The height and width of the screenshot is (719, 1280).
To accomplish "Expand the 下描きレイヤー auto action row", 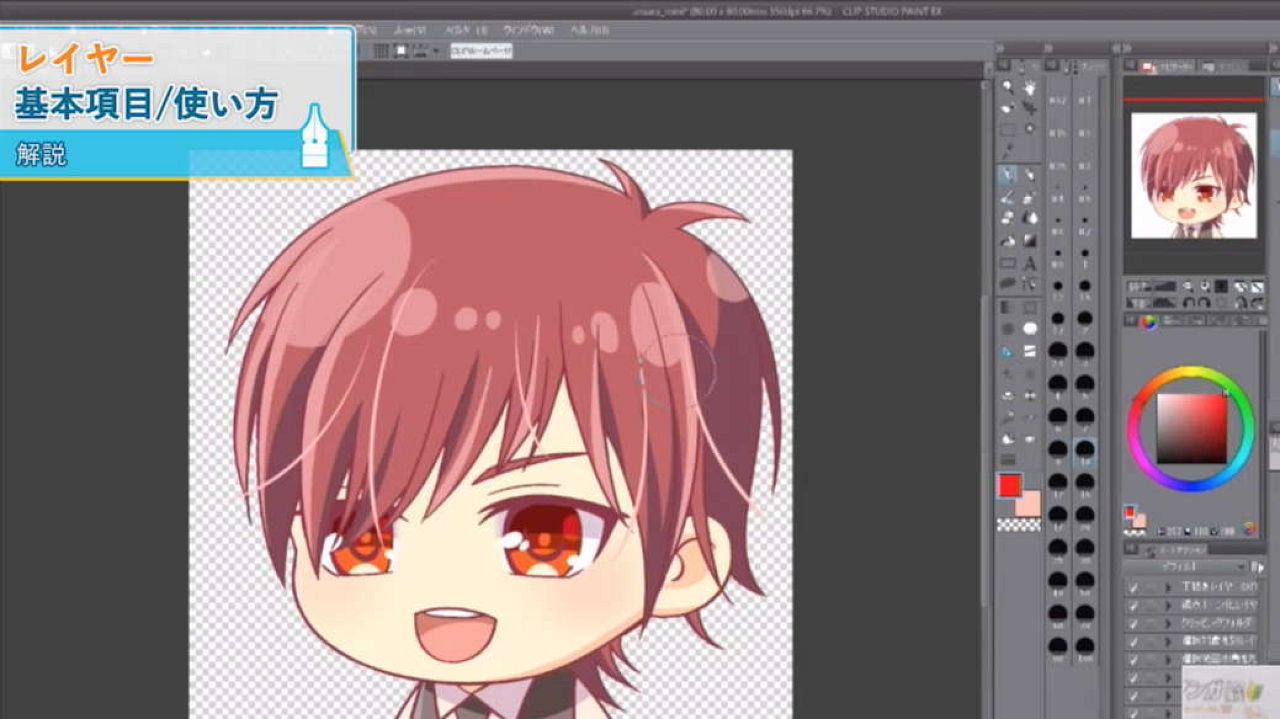I will tap(1167, 587).
